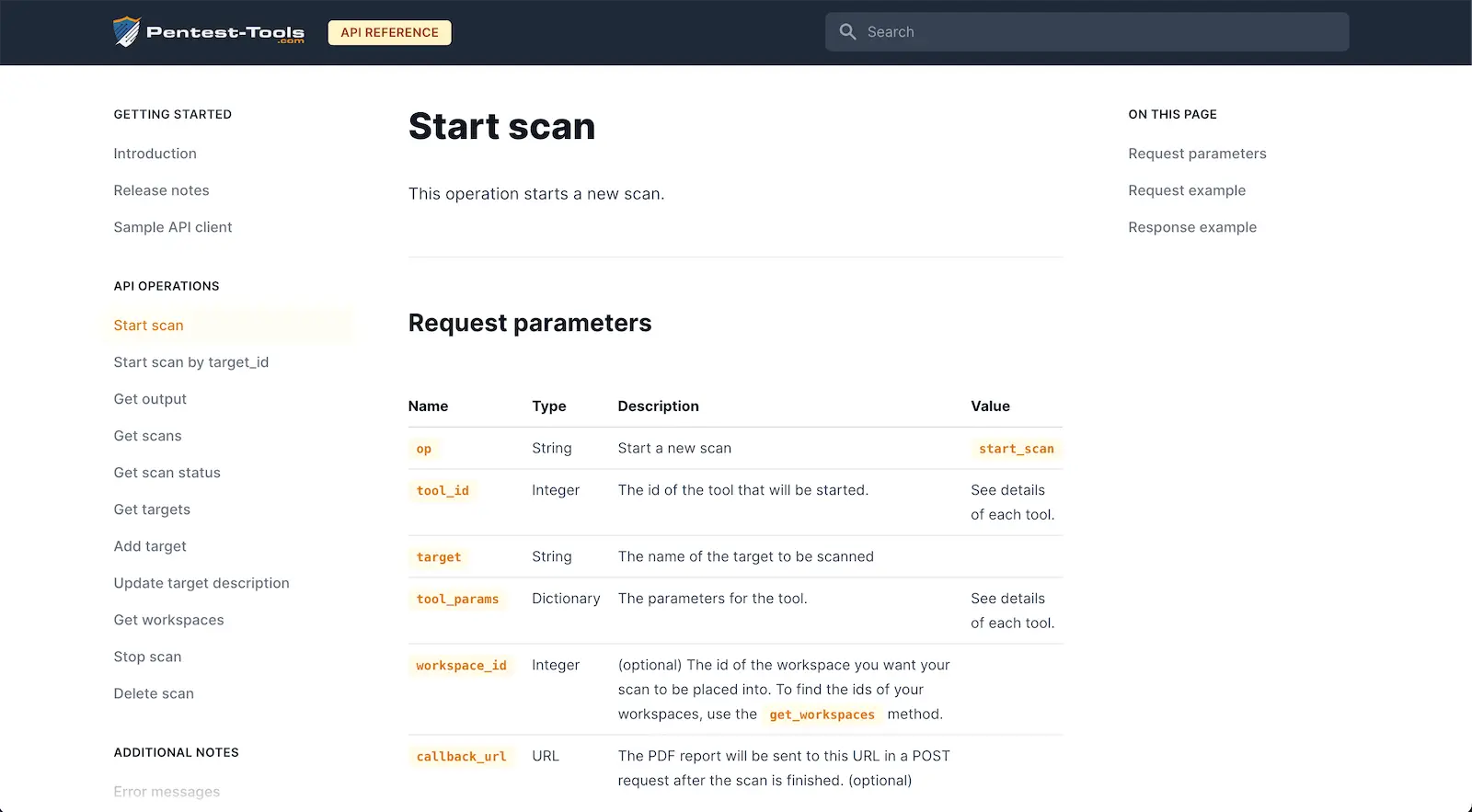Click the search magnifier icon
Image resolution: width=1472 pixels, height=812 pixels.
[847, 32]
